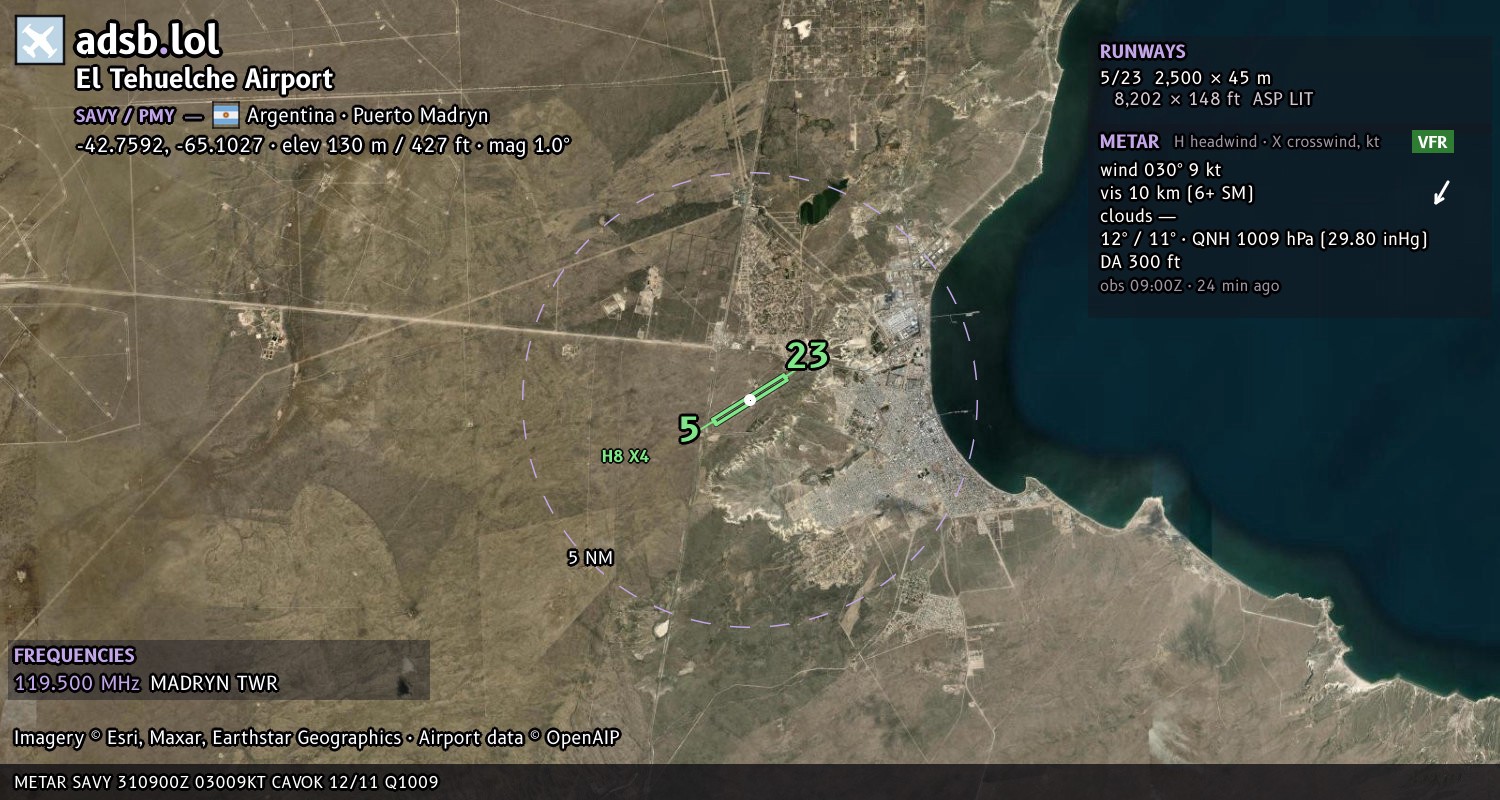Screen dimensions: 1500x800
Task: Click the METAR section heading
Action: coord(1129,142)
